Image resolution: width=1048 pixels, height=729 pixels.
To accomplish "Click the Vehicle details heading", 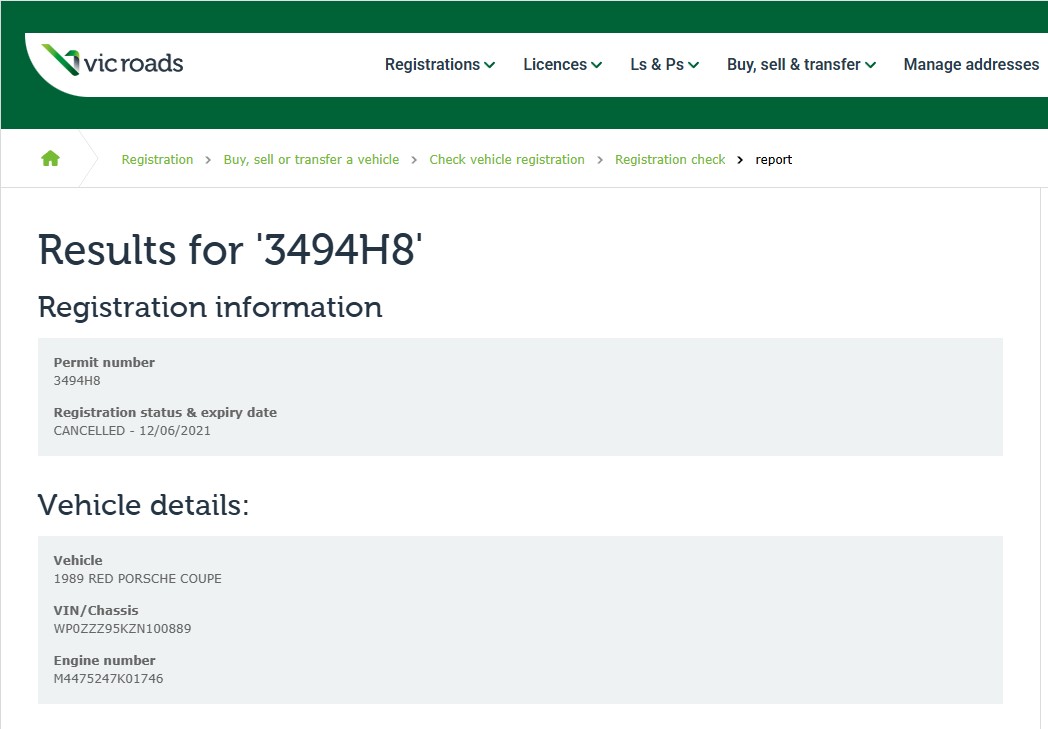I will pyautogui.click(x=143, y=505).
